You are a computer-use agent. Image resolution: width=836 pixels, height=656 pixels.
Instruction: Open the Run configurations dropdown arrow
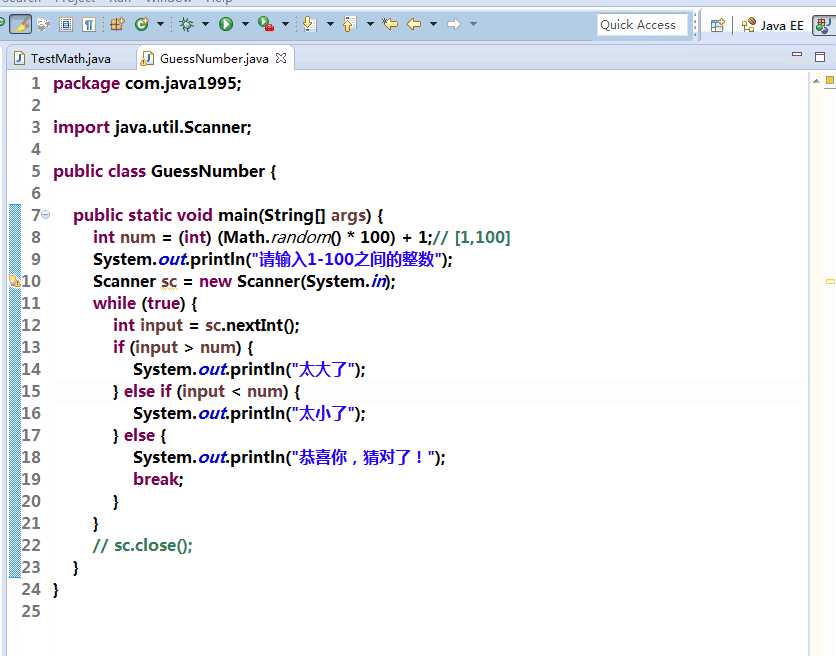pos(245,24)
